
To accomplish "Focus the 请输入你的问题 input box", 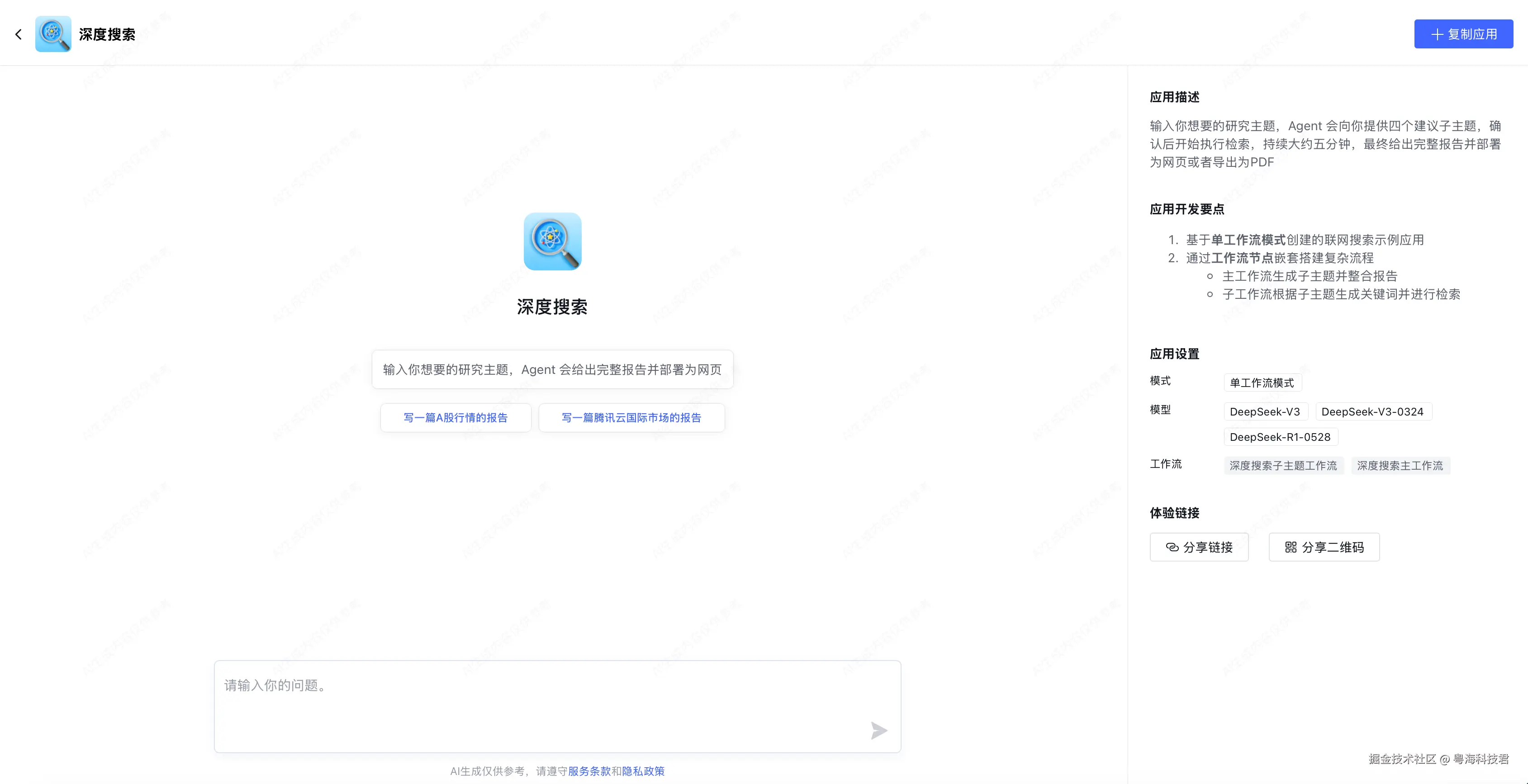I will pyautogui.click(x=557, y=706).
